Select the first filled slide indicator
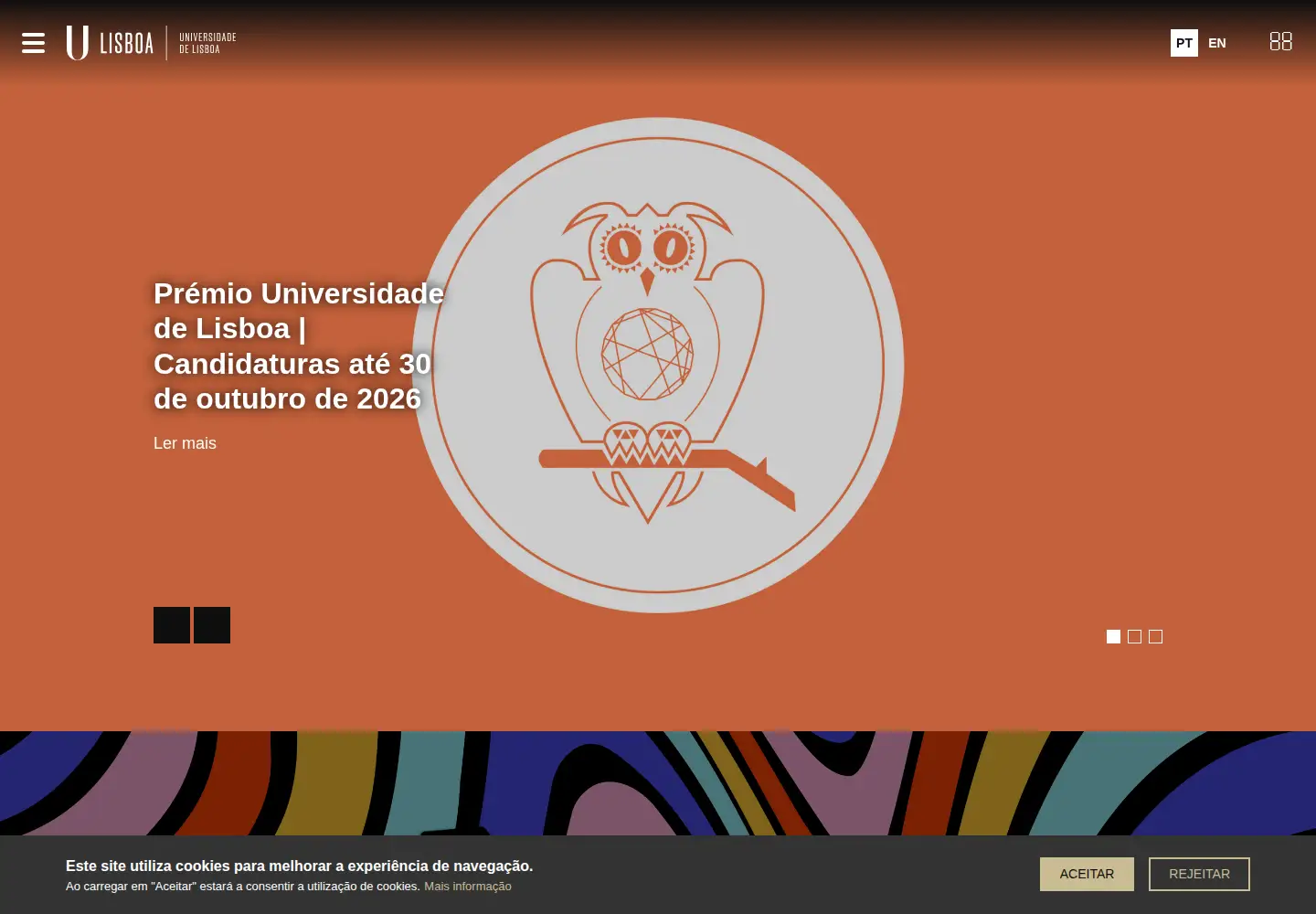 click(x=1113, y=636)
